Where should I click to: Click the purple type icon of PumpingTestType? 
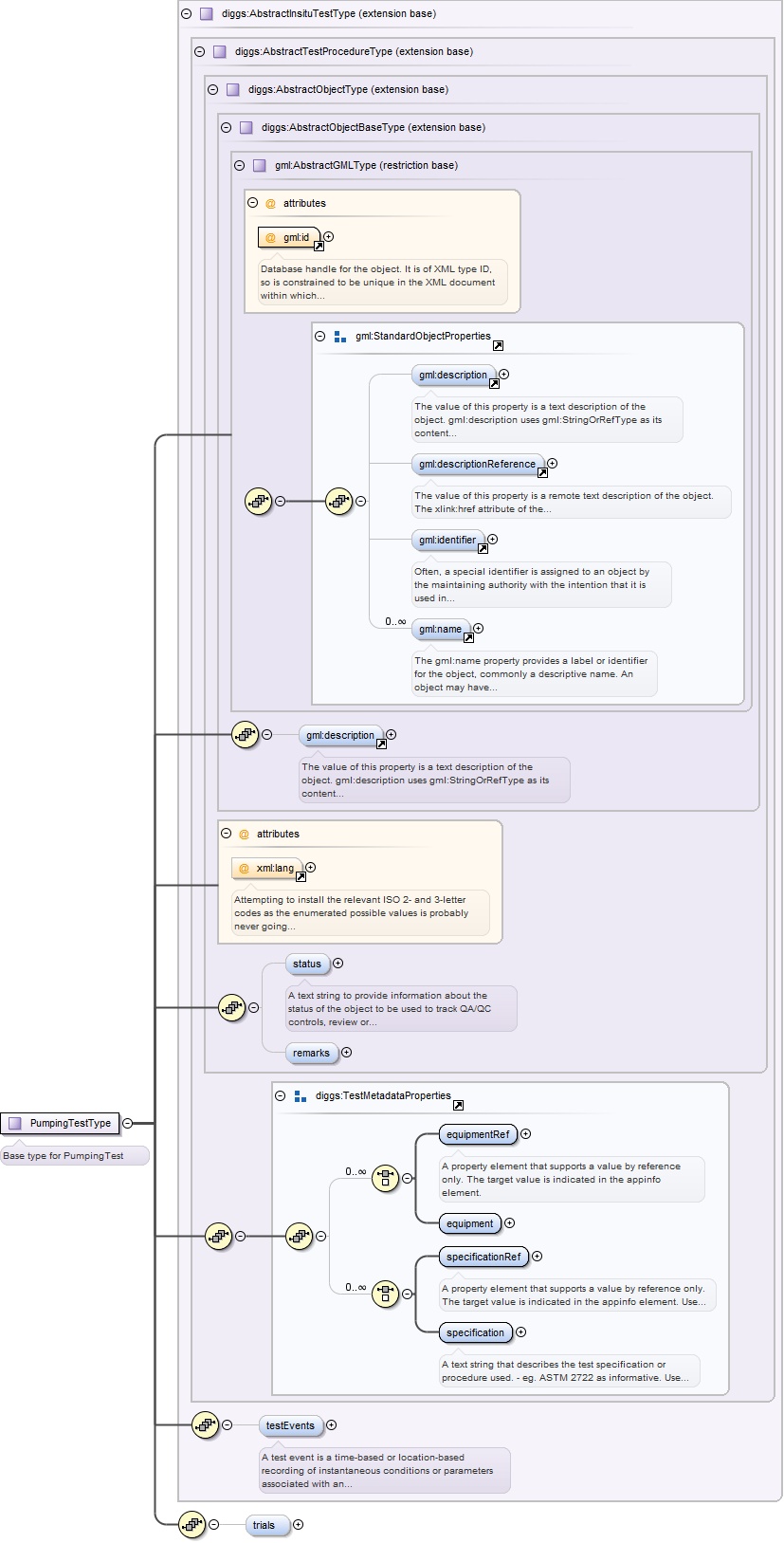[x=15, y=1123]
